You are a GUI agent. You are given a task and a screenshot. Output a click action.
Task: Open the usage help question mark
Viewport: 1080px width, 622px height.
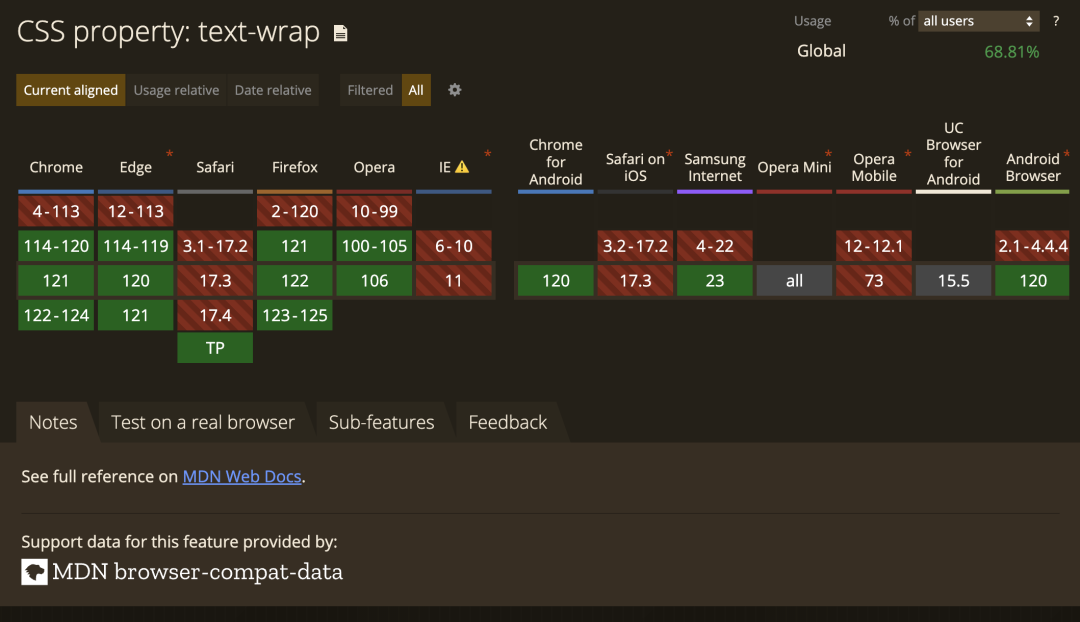pos(1056,21)
